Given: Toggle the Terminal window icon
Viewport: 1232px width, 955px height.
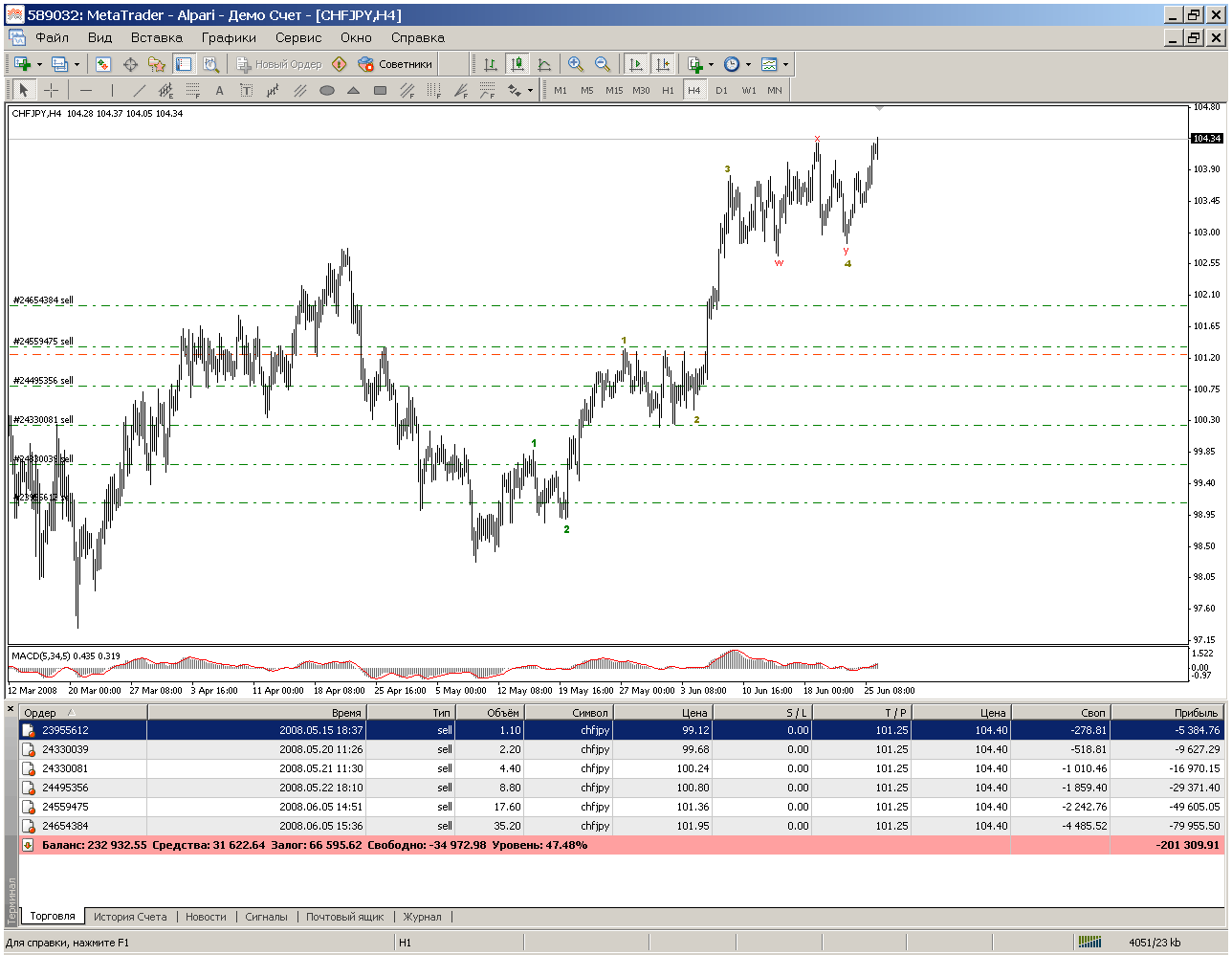Looking at the screenshot, I should click(x=184, y=64).
